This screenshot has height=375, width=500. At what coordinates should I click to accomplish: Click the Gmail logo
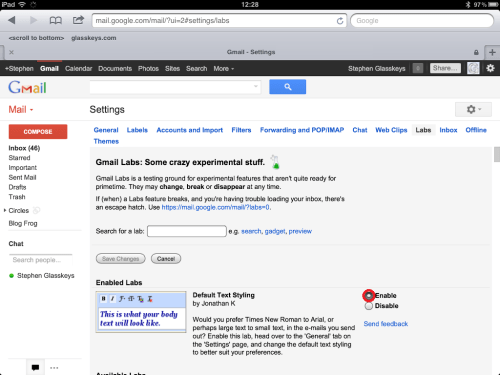tap(27, 87)
